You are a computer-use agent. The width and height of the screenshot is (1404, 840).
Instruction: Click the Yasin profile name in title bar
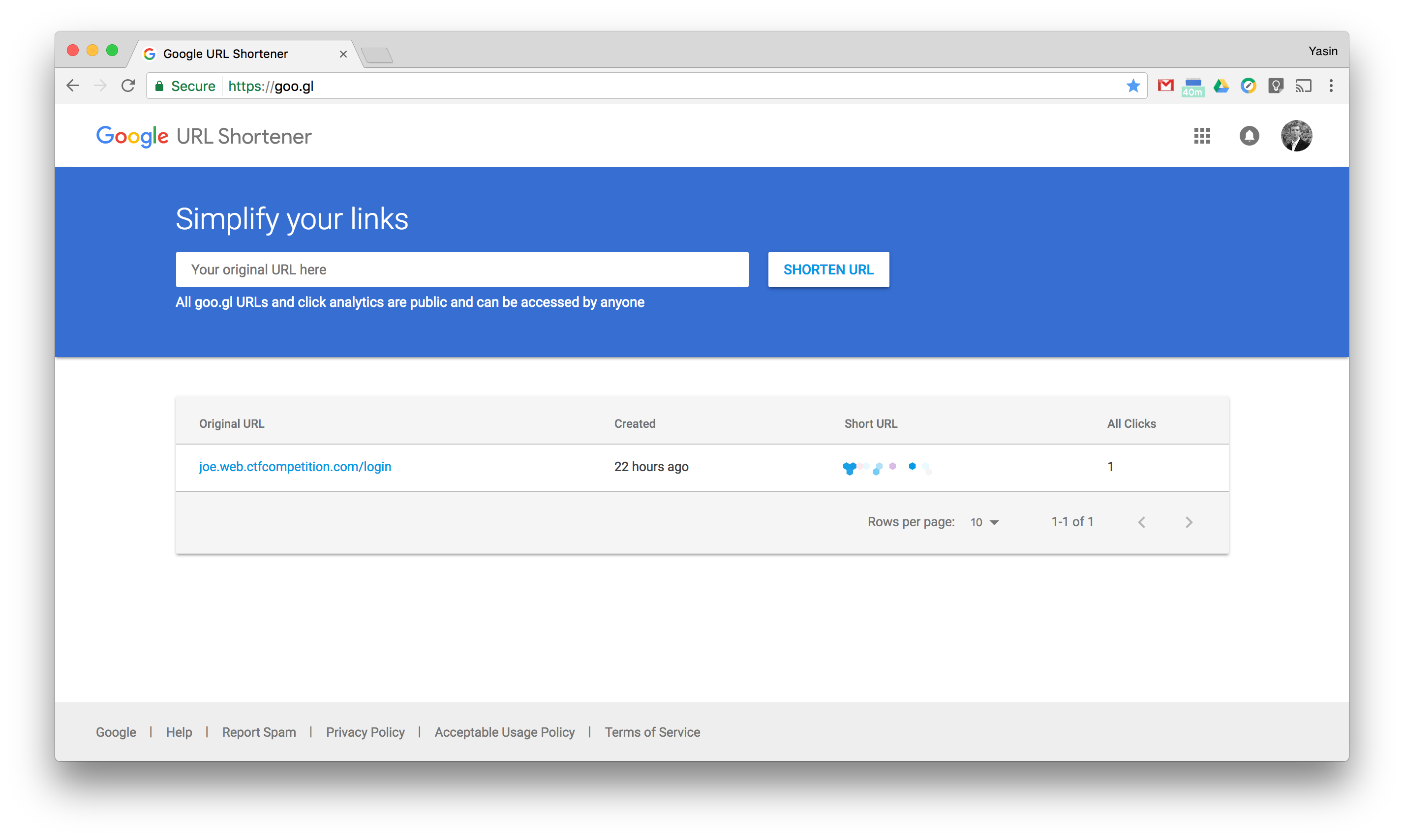coord(1322,51)
